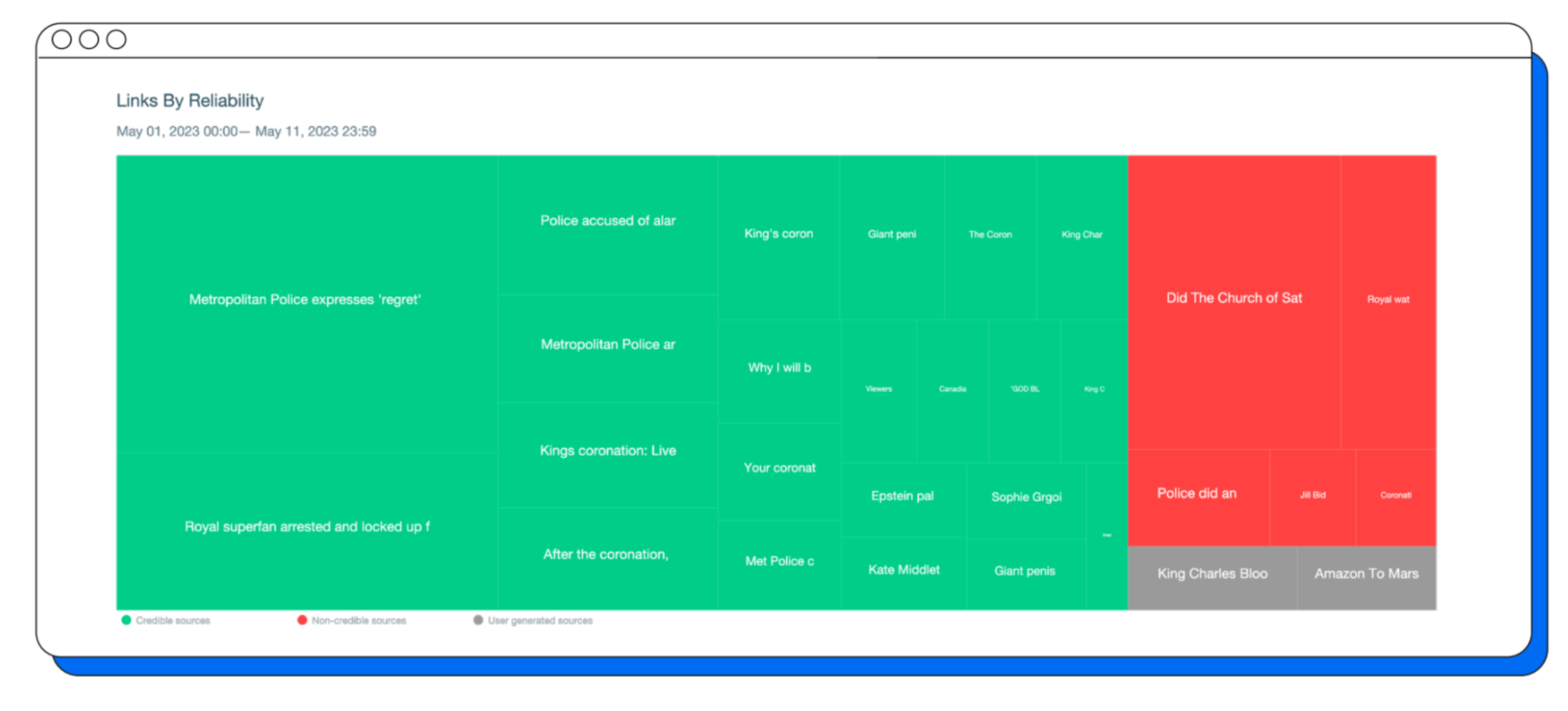This screenshot has height=711, width=1568.
Task: Click the first window control circle
Action: [x=62, y=40]
